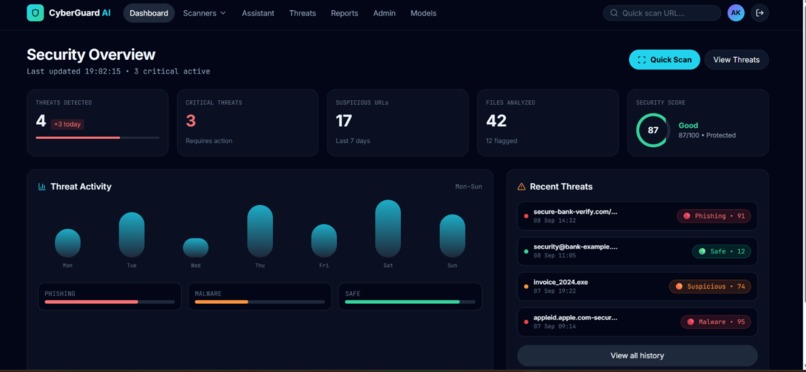Click the Threats Detected progress bar

[98, 138]
